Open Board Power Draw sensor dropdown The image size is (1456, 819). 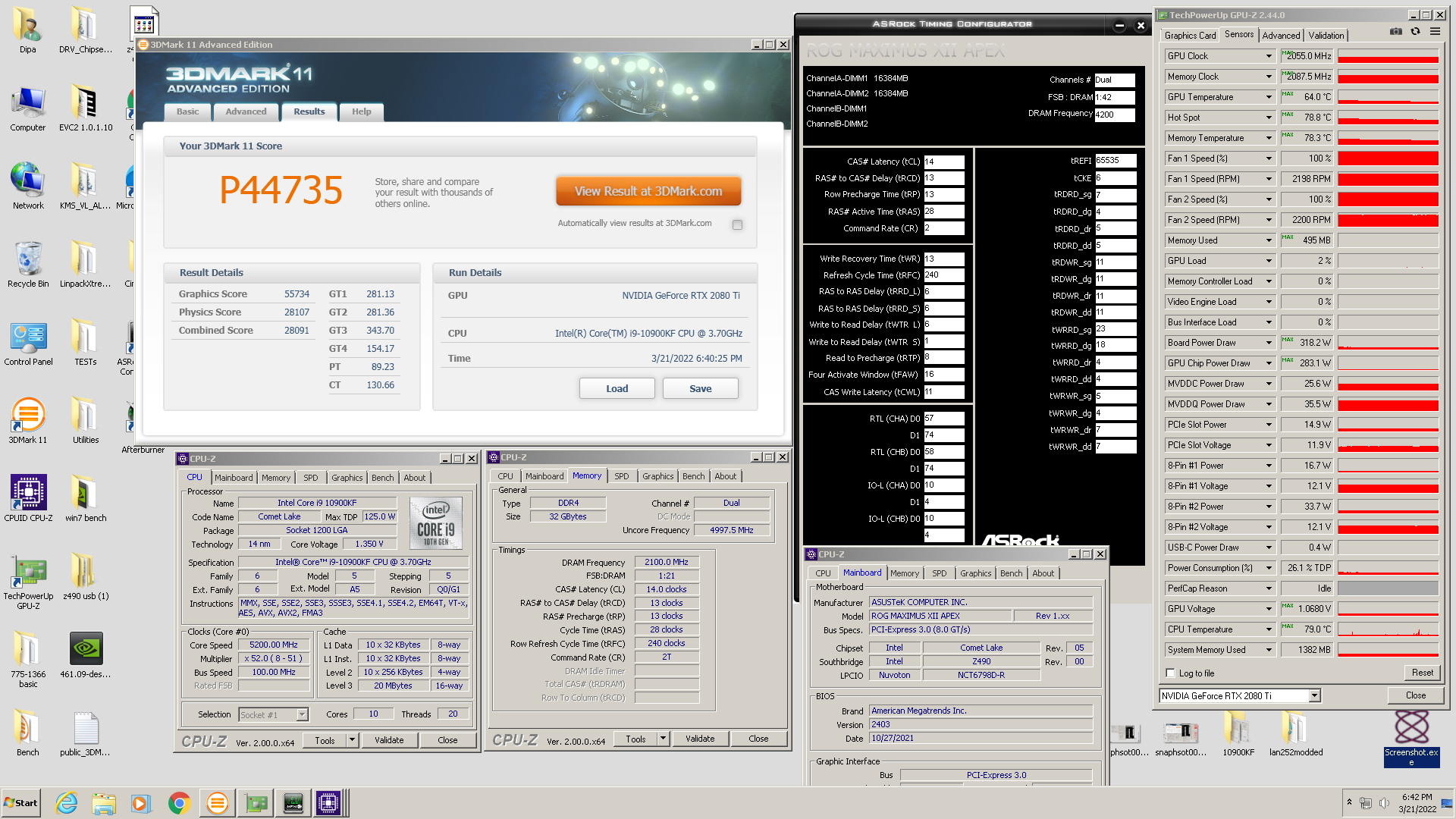coord(1269,343)
